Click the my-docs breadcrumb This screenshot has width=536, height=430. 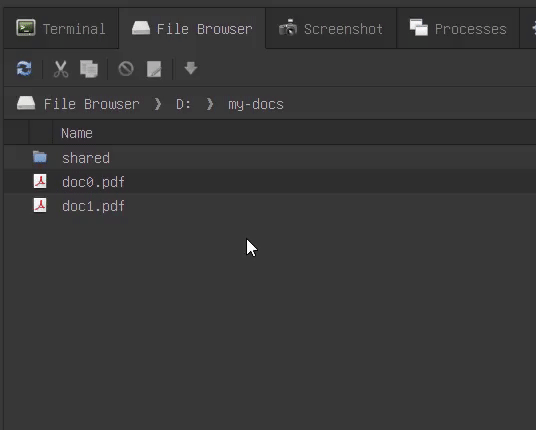click(256, 104)
